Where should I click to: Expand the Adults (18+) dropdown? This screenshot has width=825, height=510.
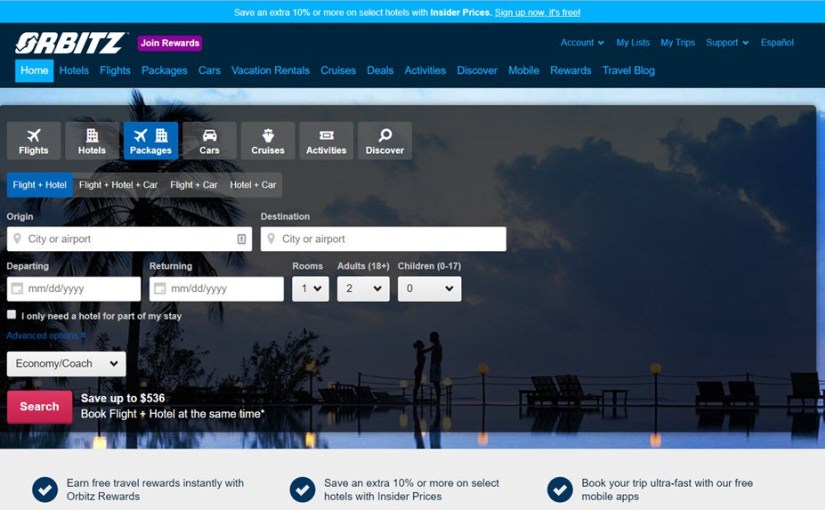coord(362,289)
